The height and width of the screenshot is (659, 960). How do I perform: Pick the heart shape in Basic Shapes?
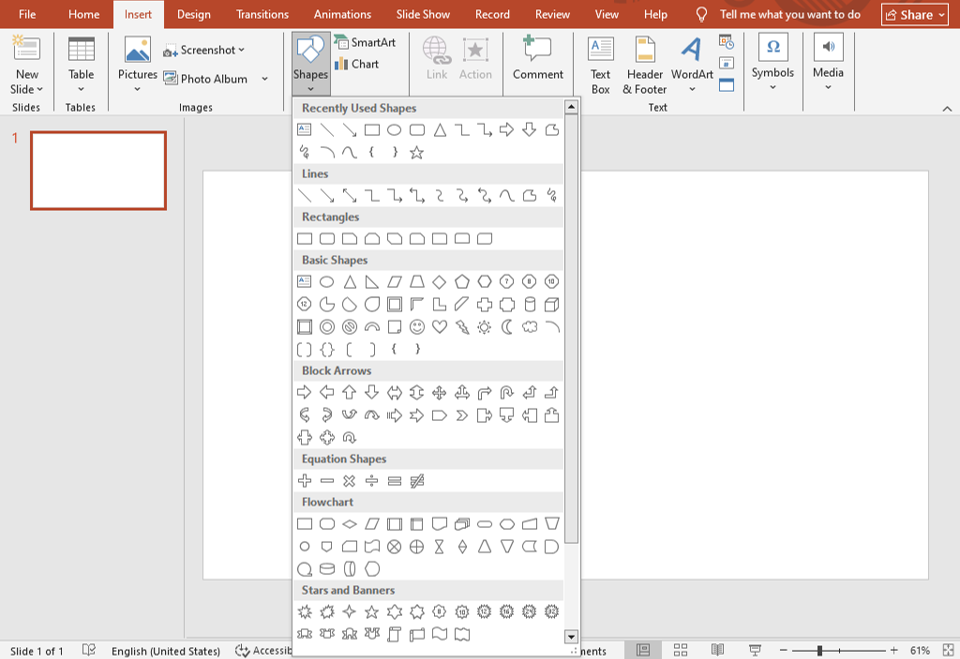coord(439,327)
